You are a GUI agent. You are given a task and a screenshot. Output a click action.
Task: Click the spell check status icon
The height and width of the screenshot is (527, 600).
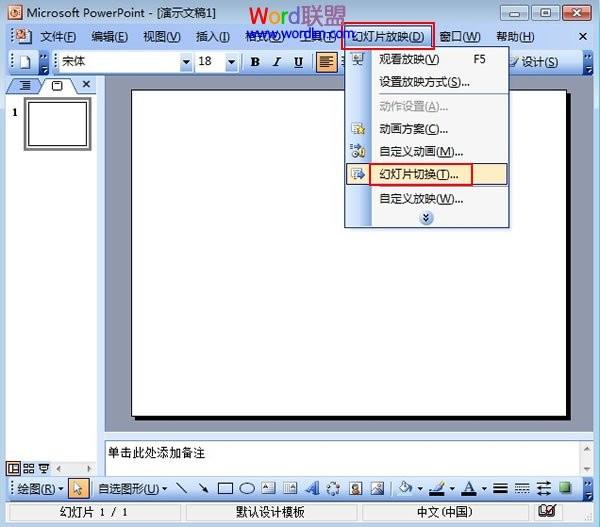click(546, 511)
